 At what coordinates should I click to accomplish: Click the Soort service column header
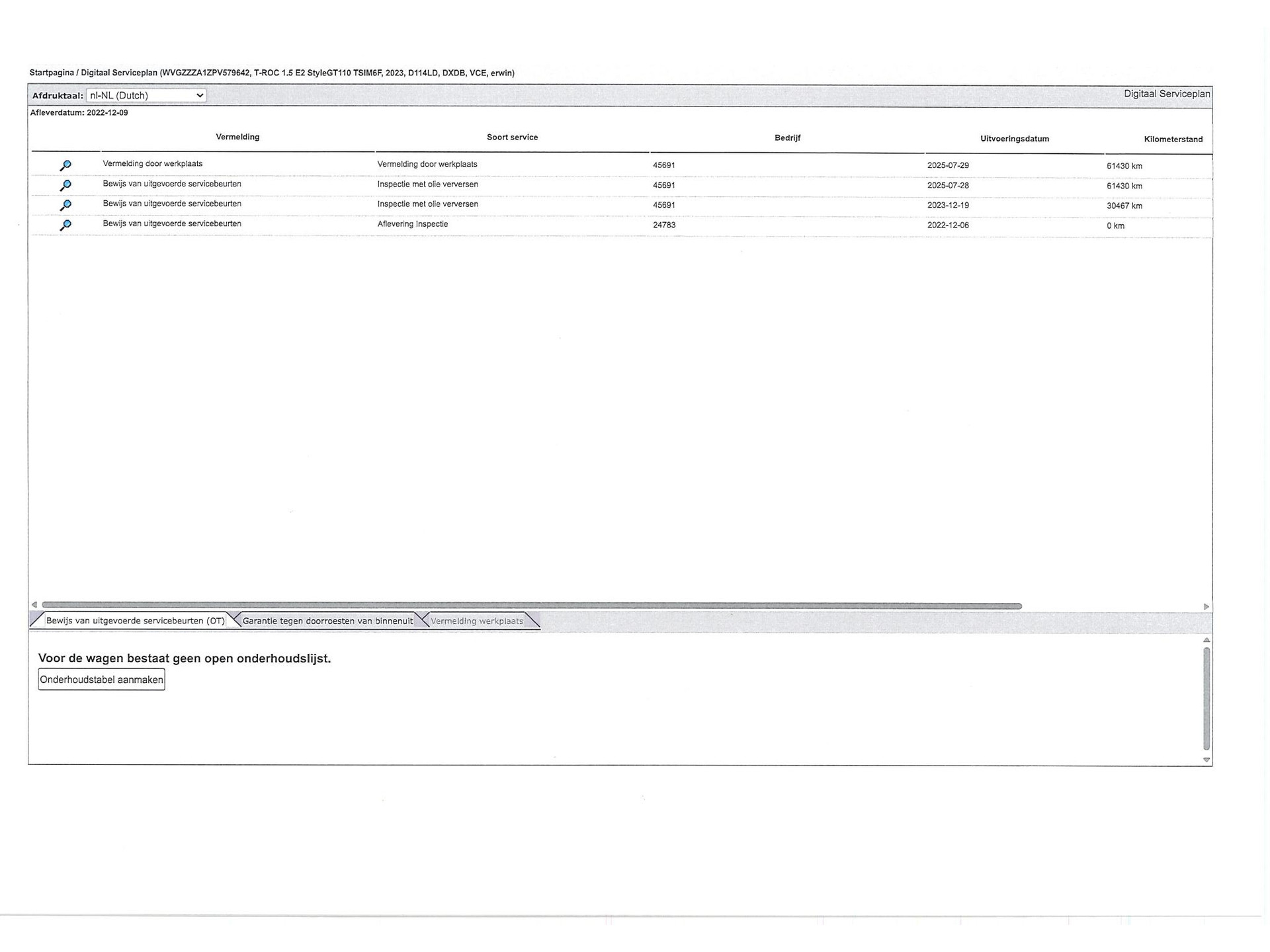tap(512, 138)
